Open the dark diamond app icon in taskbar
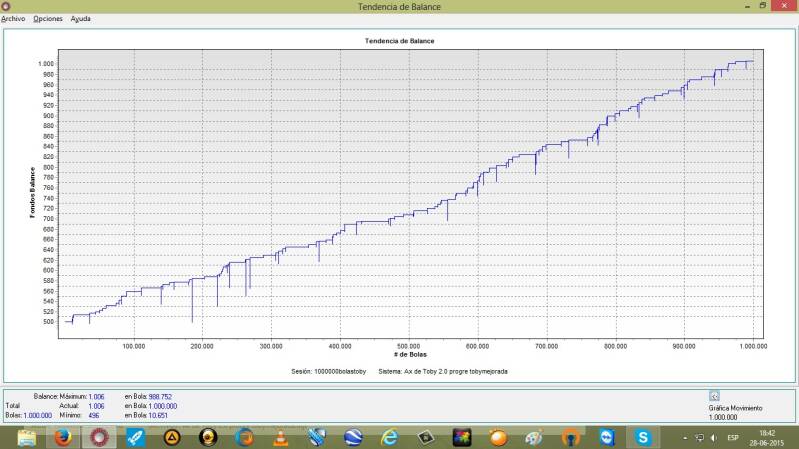 coord(425,437)
